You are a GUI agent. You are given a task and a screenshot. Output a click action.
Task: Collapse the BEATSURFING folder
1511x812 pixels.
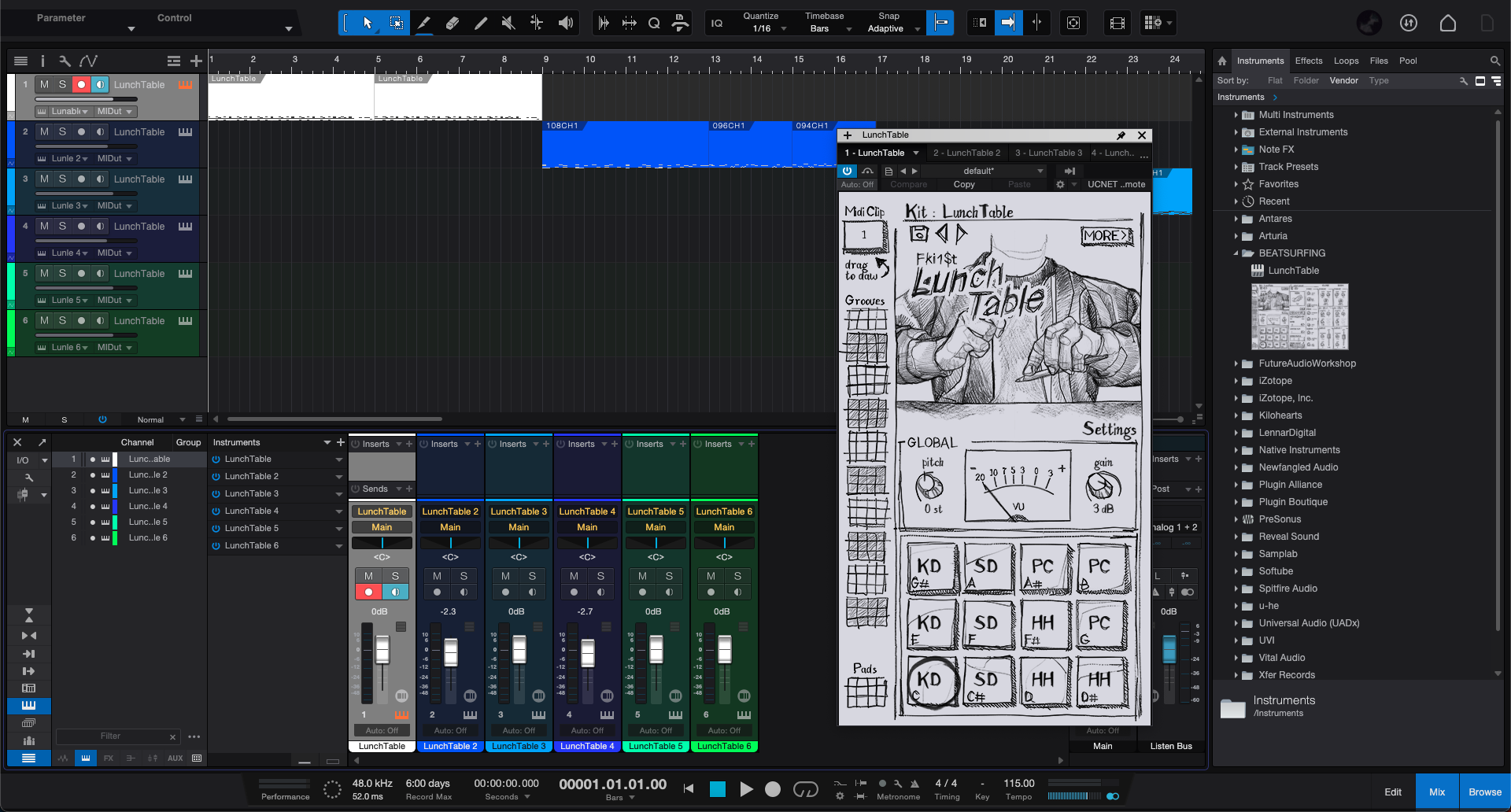point(1236,253)
